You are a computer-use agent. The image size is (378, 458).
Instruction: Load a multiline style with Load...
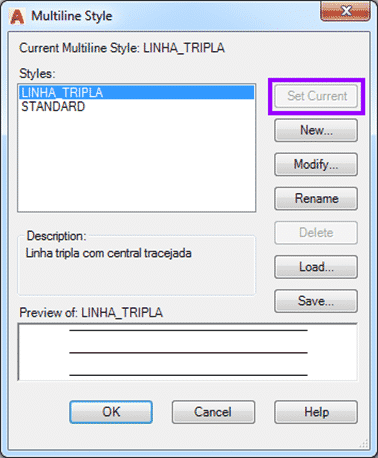(x=316, y=267)
